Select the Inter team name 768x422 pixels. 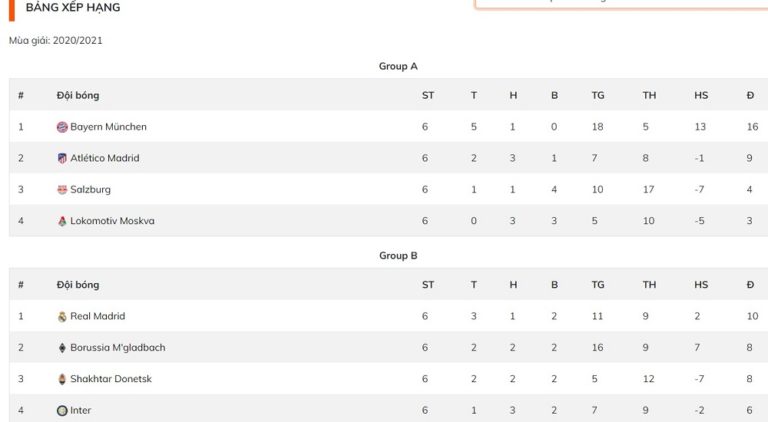pos(81,410)
